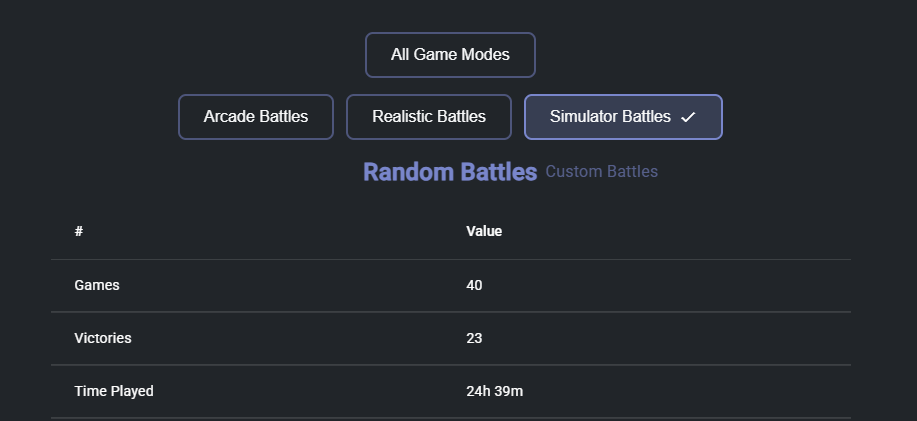Image resolution: width=917 pixels, height=421 pixels.
Task: Click the Games value of 40
Action: [x=474, y=285]
